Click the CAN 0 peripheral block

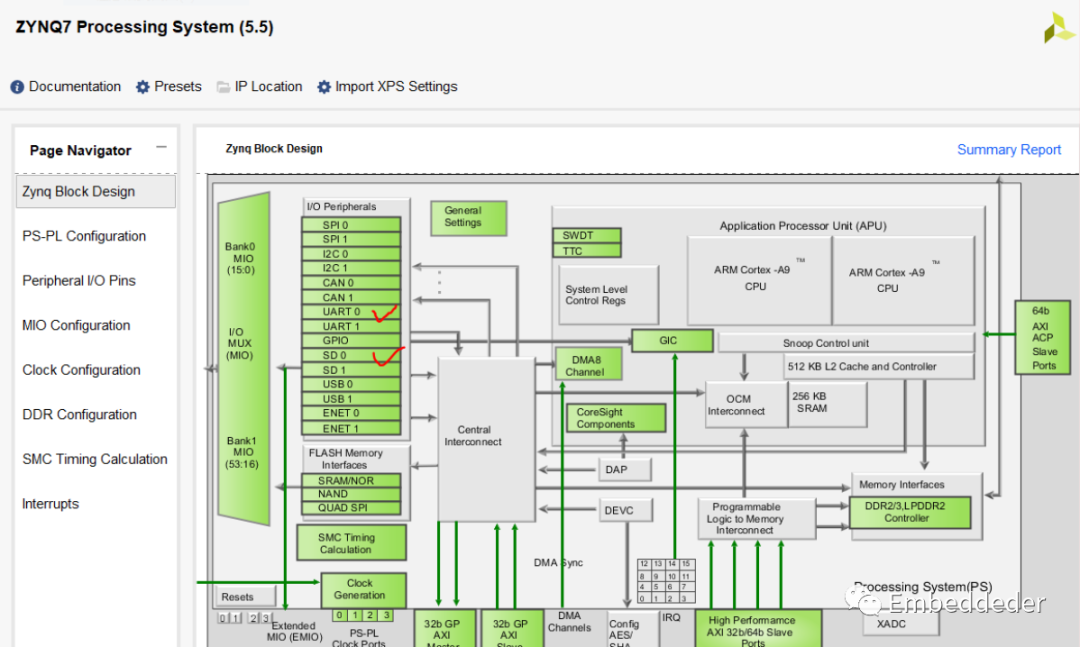click(x=351, y=283)
